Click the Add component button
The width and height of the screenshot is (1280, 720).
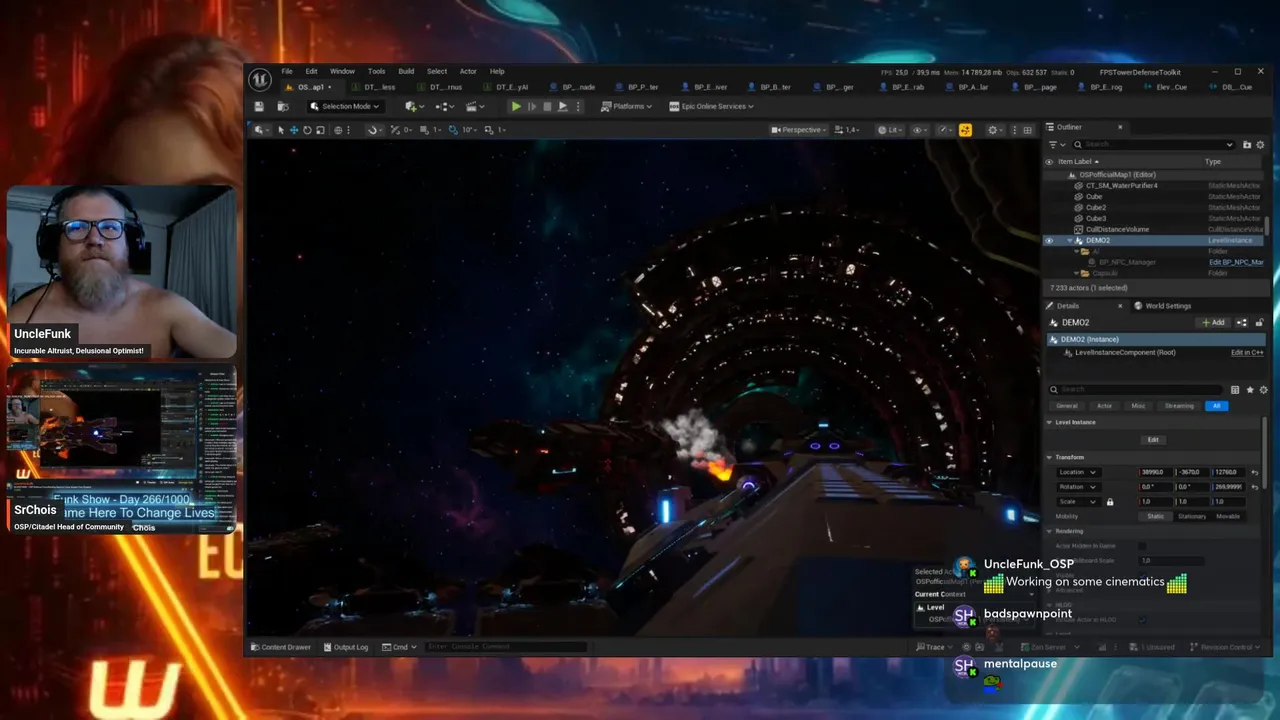click(x=1213, y=322)
